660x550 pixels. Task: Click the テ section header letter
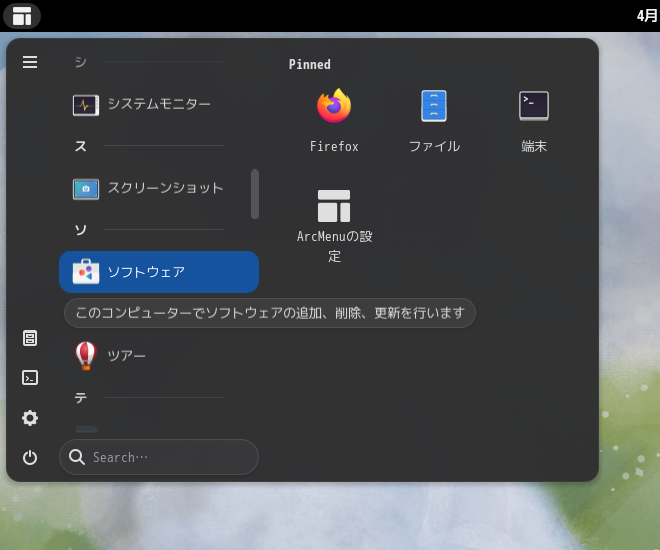coord(80,398)
